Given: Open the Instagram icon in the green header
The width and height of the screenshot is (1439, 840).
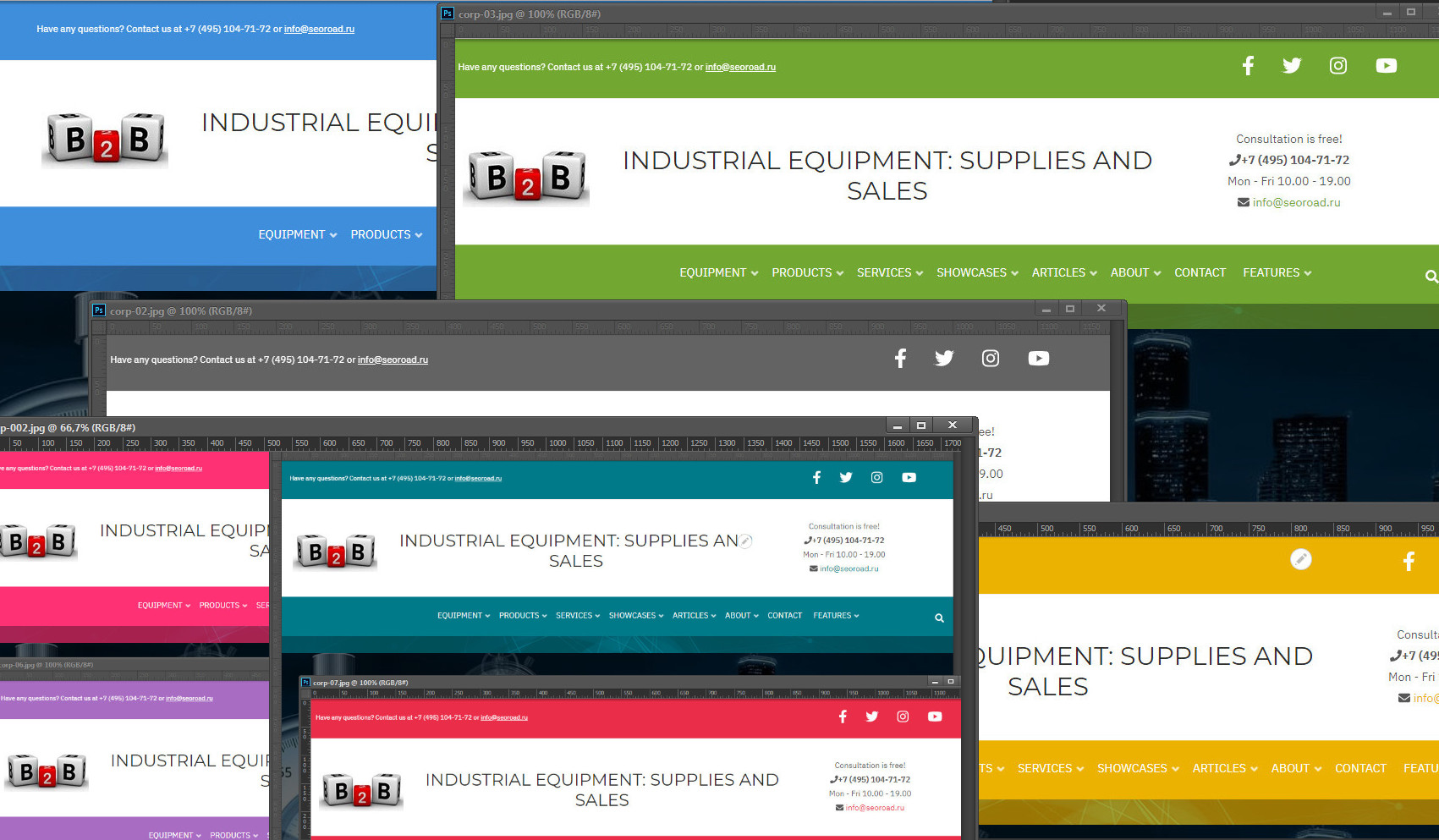Looking at the screenshot, I should 1337,66.
